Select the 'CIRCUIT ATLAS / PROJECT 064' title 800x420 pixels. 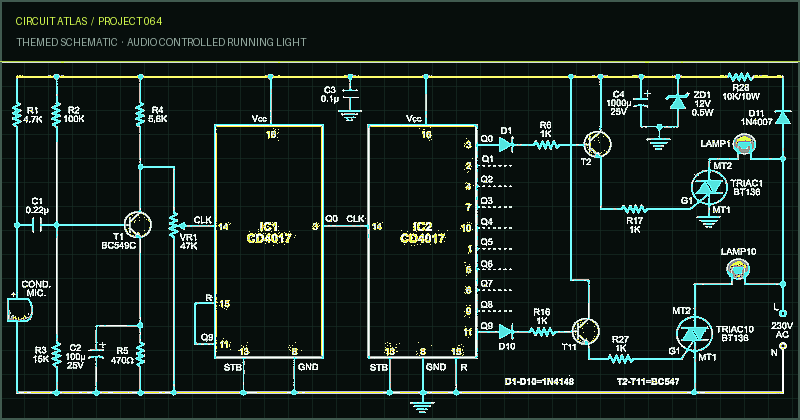(89, 21)
